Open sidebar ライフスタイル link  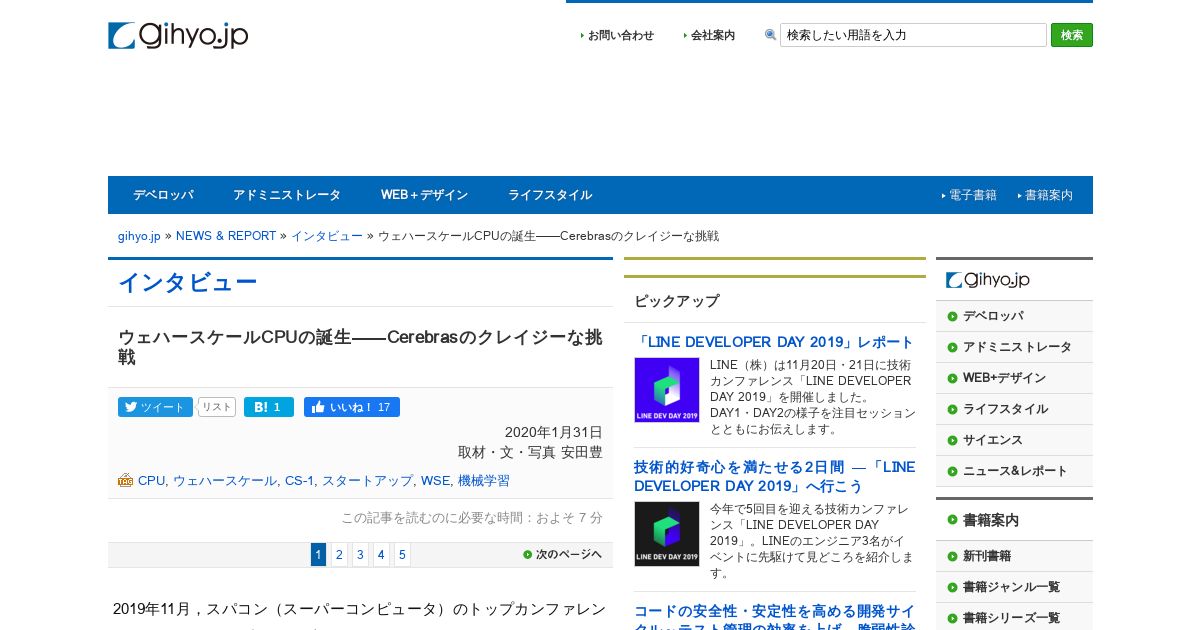pos(1005,409)
